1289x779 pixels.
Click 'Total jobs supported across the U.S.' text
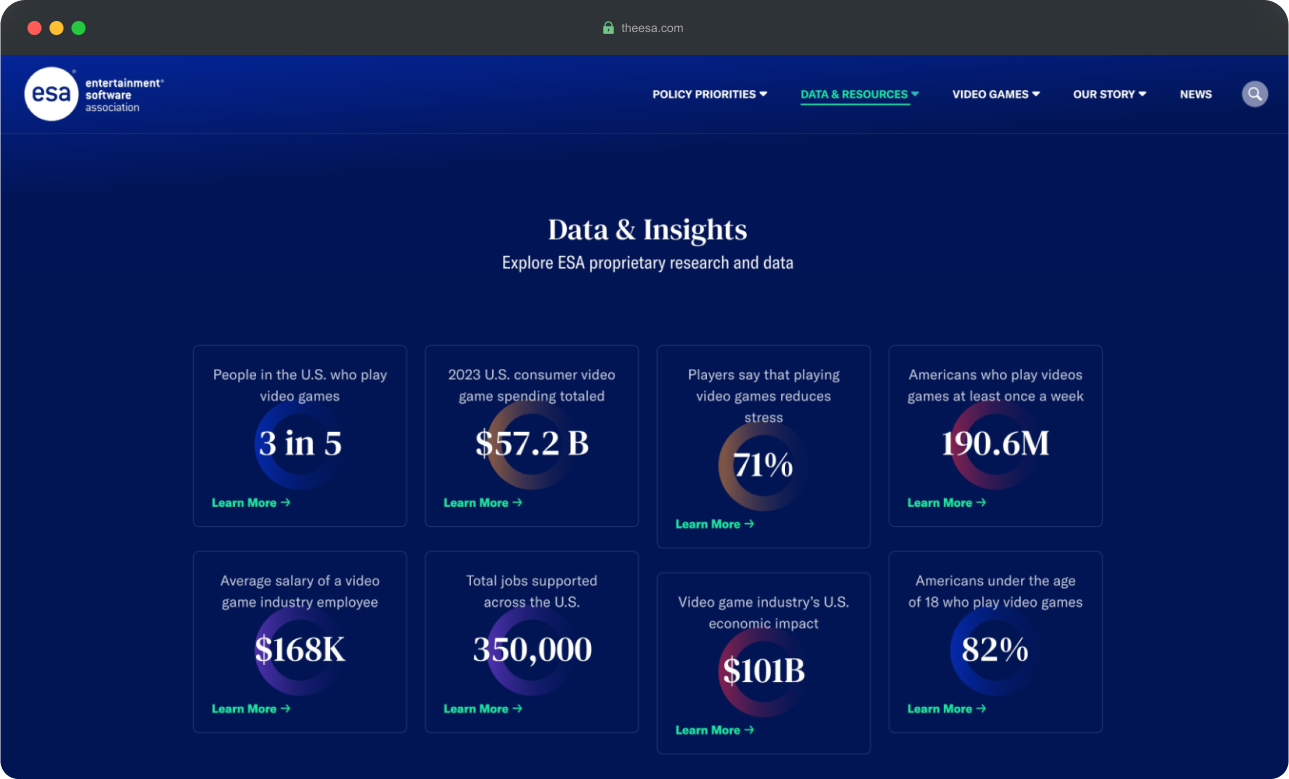pos(532,591)
